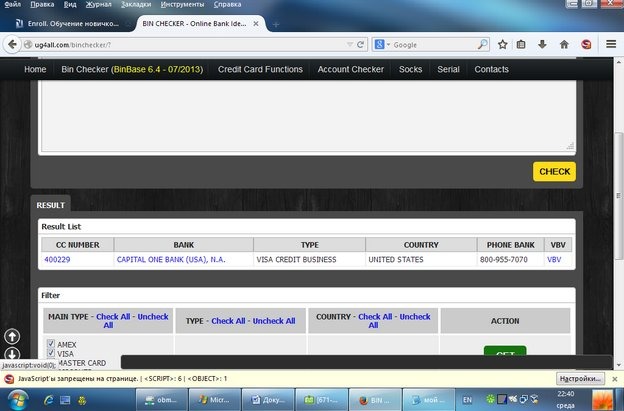The image size is (624, 411).
Task: Switch to the '[671-...' taskbar button
Action: (x=322, y=400)
